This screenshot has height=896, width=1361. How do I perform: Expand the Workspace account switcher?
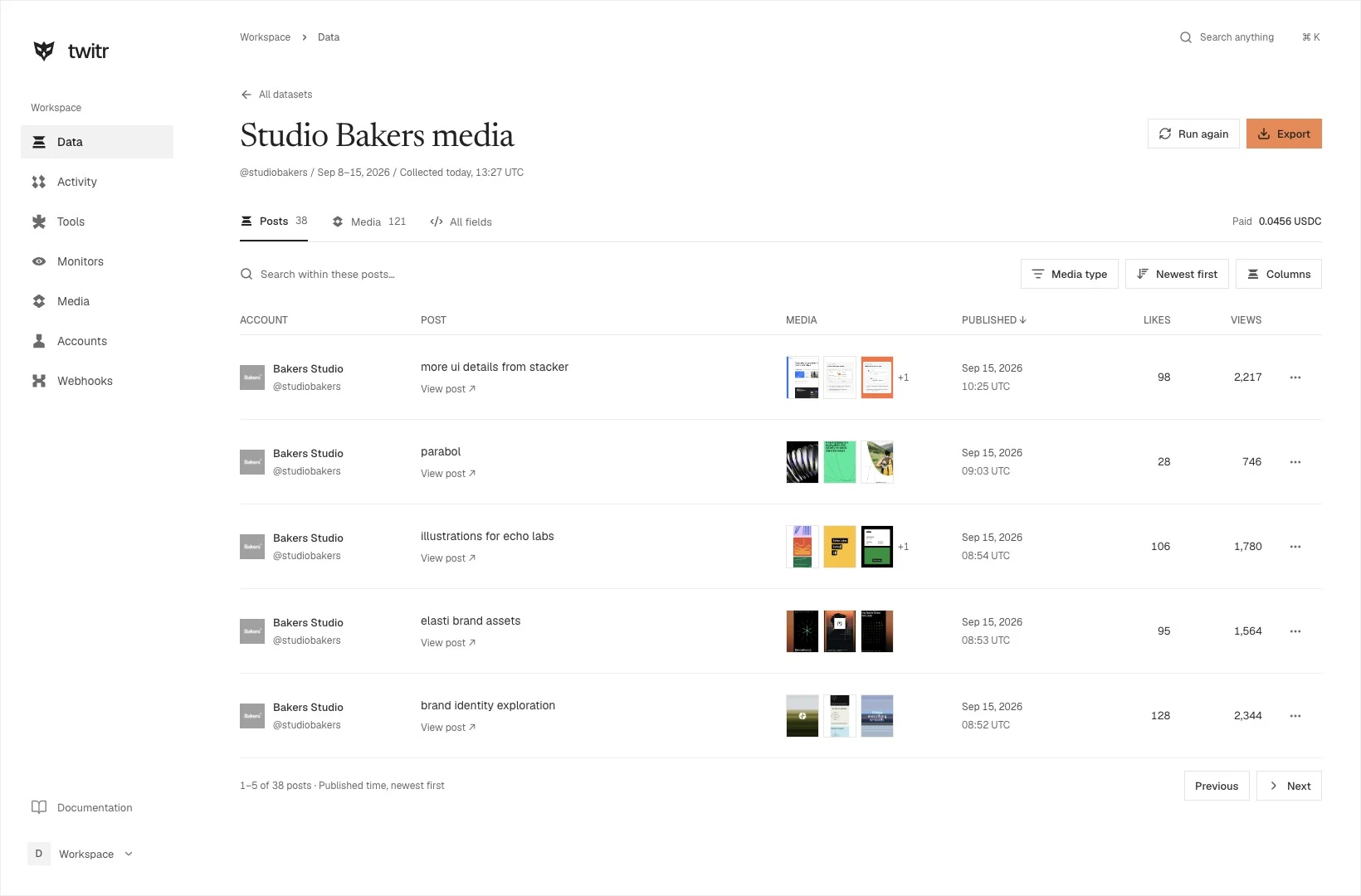(x=81, y=854)
